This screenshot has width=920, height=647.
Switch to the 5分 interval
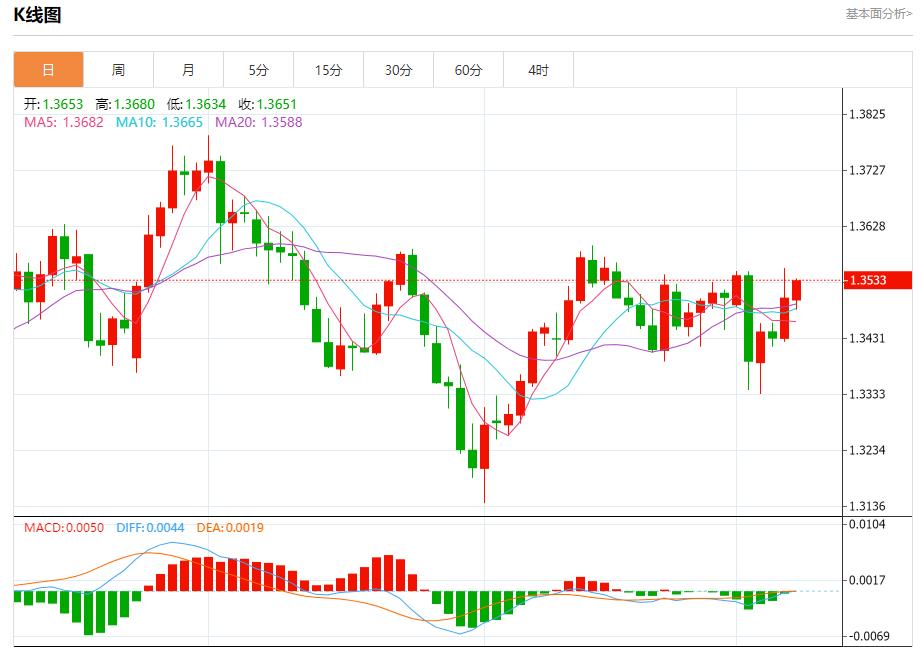coord(257,70)
